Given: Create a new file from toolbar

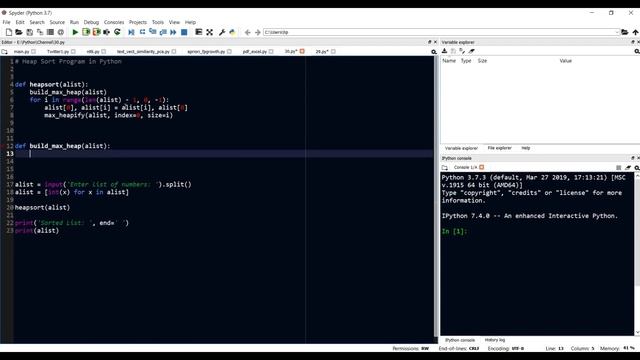Looking at the screenshot, I should 9,32.
